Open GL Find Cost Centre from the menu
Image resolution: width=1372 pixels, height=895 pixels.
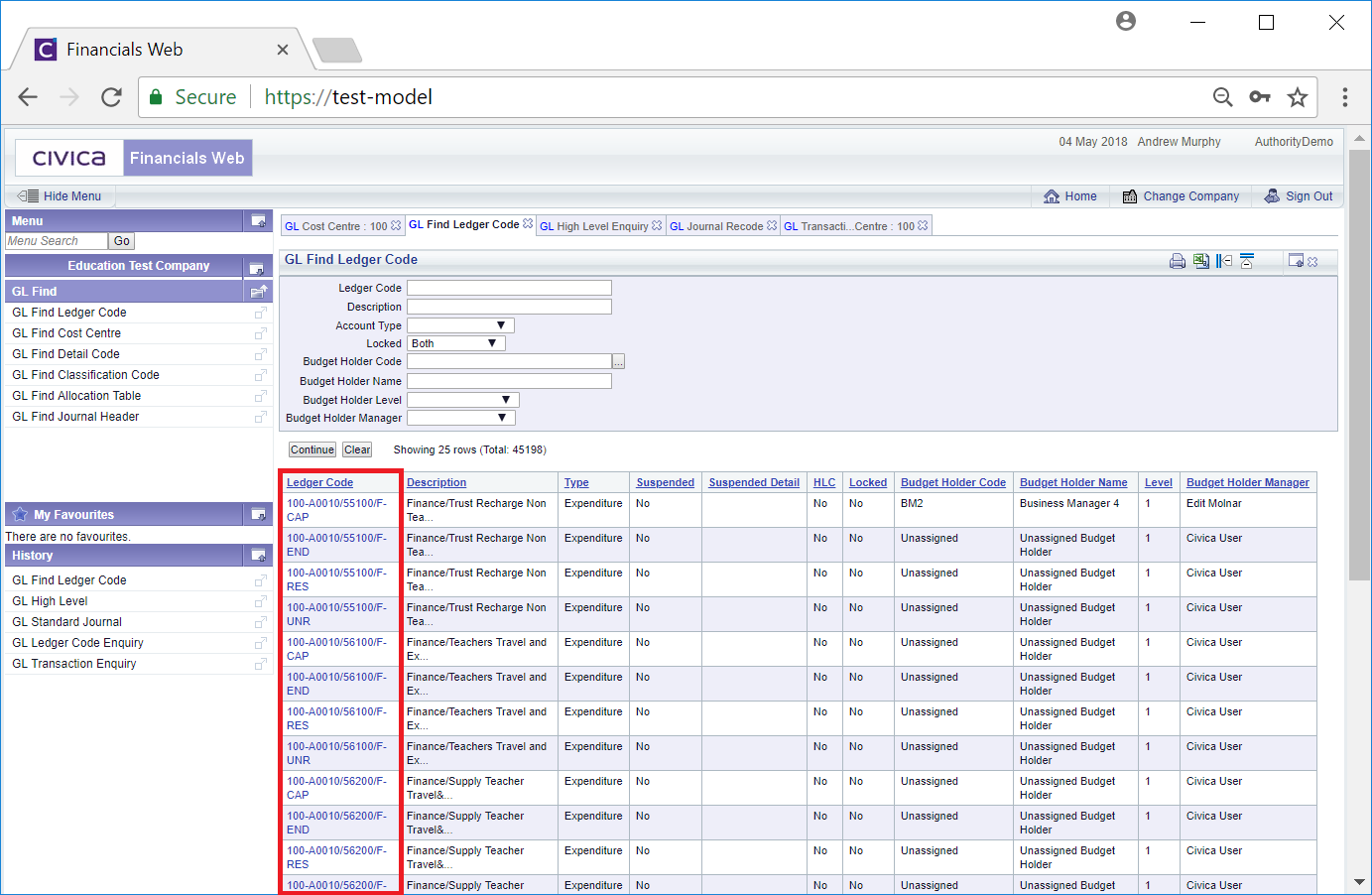(x=66, y=333)
